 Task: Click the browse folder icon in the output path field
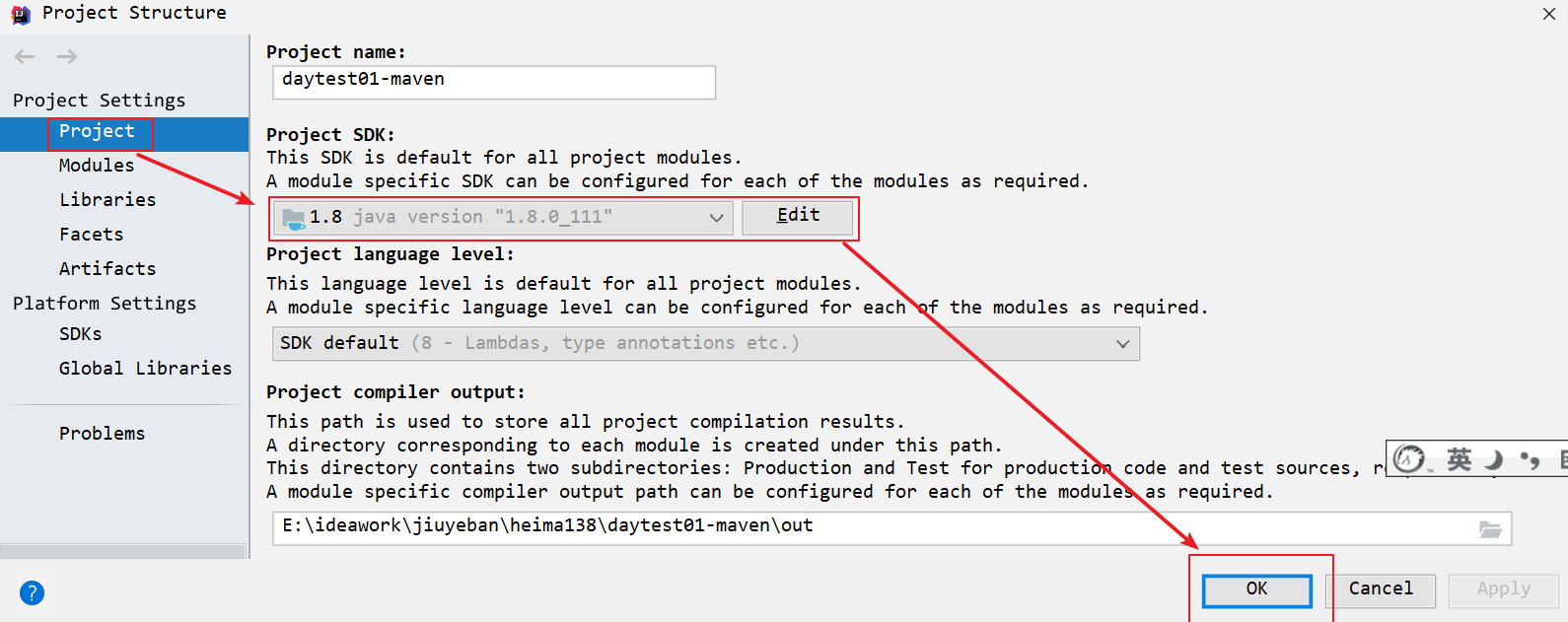click(1490, 529)
